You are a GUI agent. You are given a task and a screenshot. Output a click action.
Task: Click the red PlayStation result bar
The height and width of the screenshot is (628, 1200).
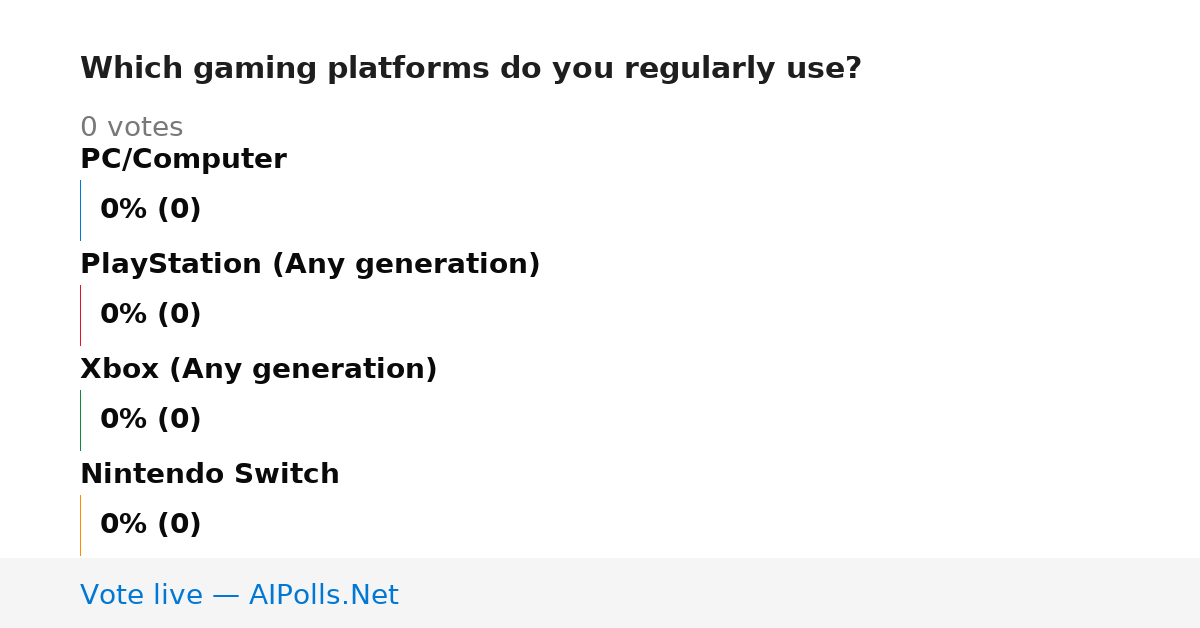(80, 315)
